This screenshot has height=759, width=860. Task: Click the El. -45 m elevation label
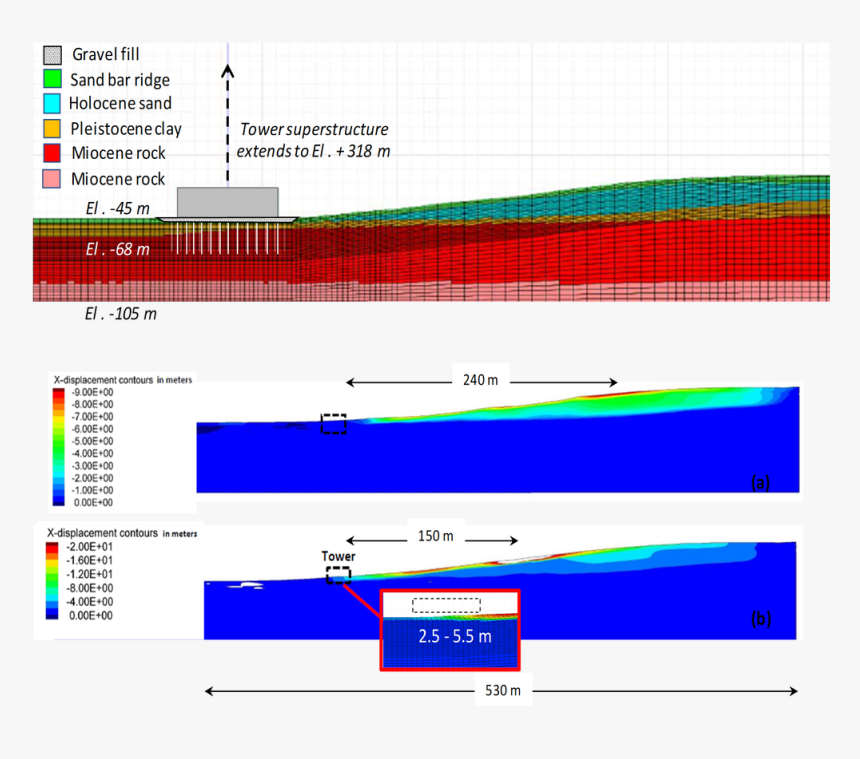tap(117, 208)
